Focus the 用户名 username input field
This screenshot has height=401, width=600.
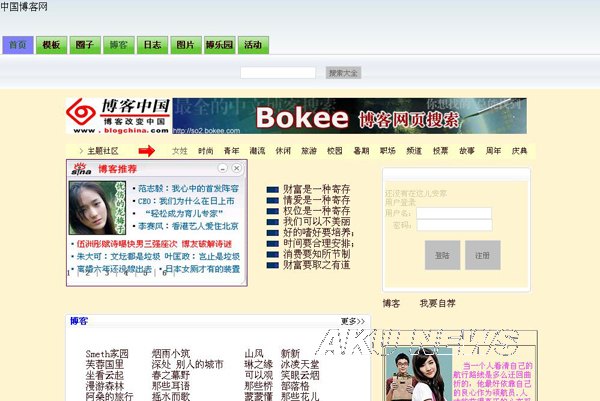(454, 213)
